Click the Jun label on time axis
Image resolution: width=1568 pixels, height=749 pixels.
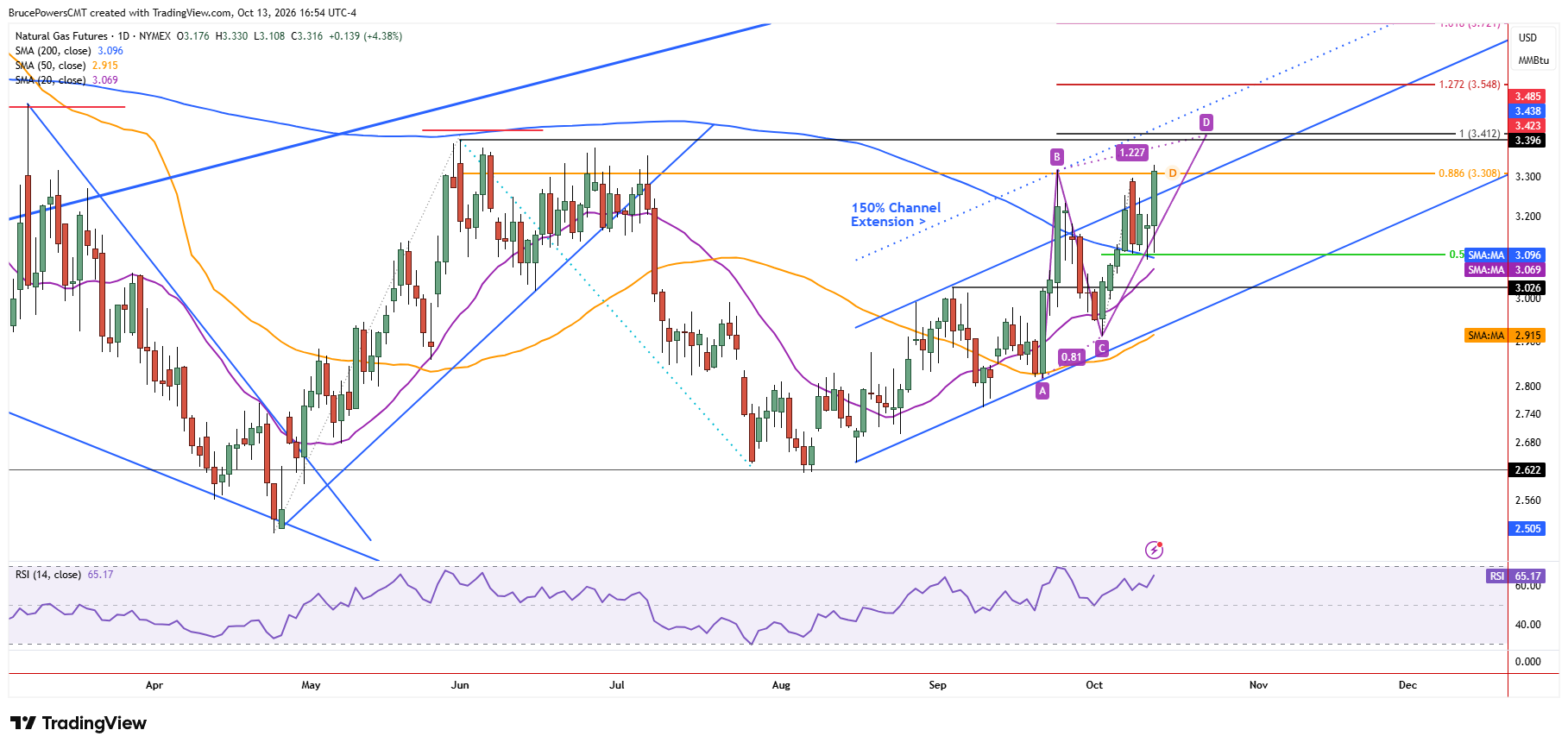pos(460,685)
